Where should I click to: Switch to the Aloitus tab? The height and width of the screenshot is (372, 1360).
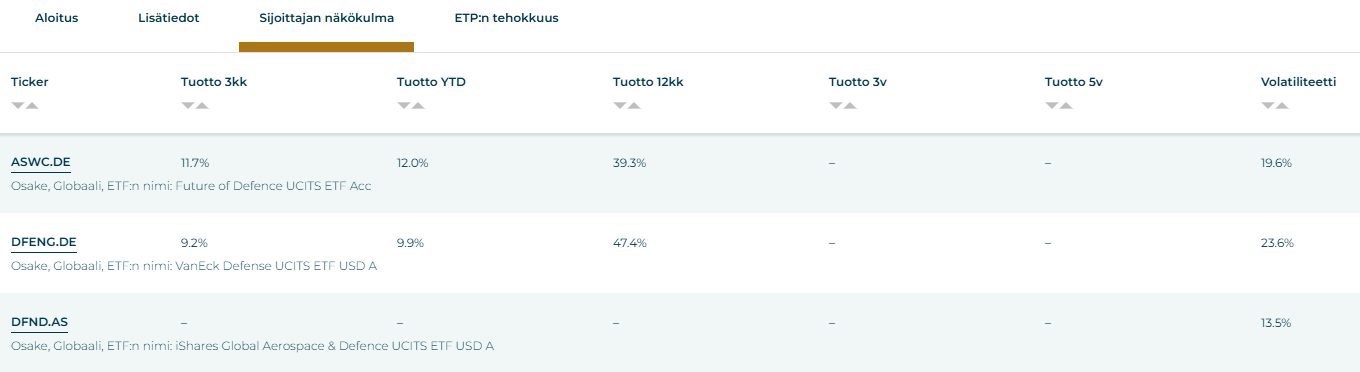[56, 18]
